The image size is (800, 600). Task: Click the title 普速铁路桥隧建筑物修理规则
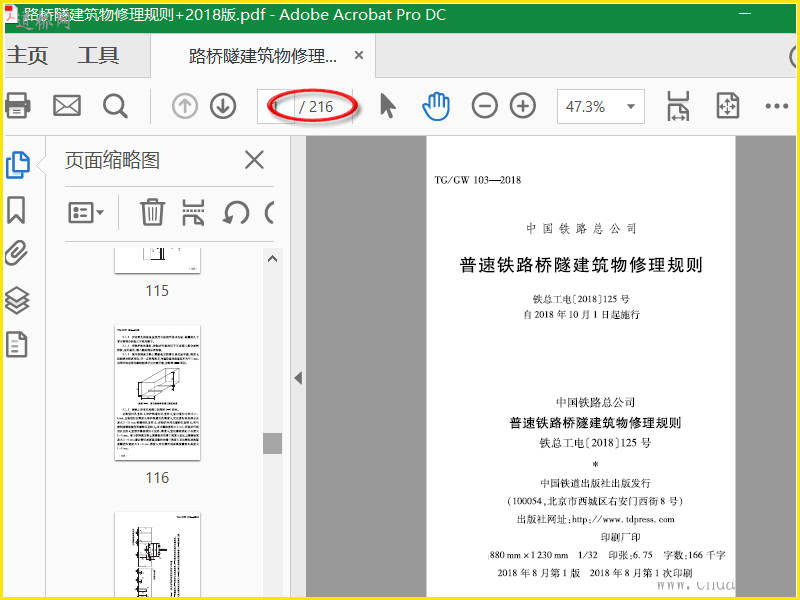pos(581,265)
